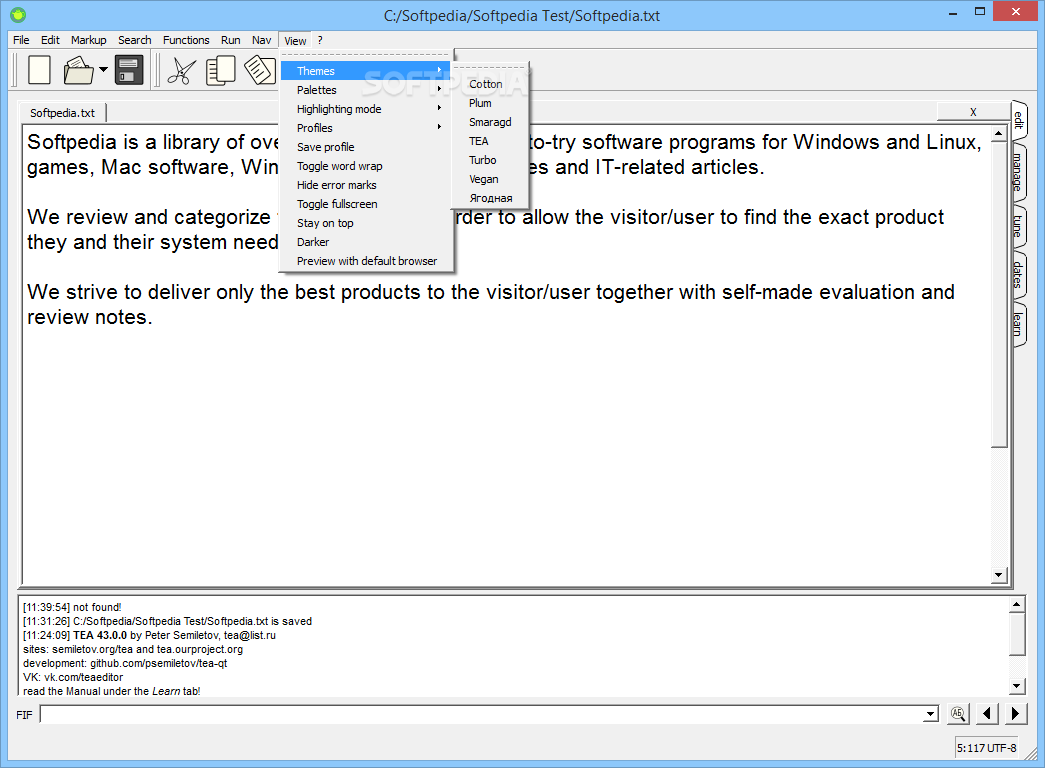The height and width of the screenshot is (768, 1045).
Task: Toggle word wrap in View menu
Action: (365, 166)
